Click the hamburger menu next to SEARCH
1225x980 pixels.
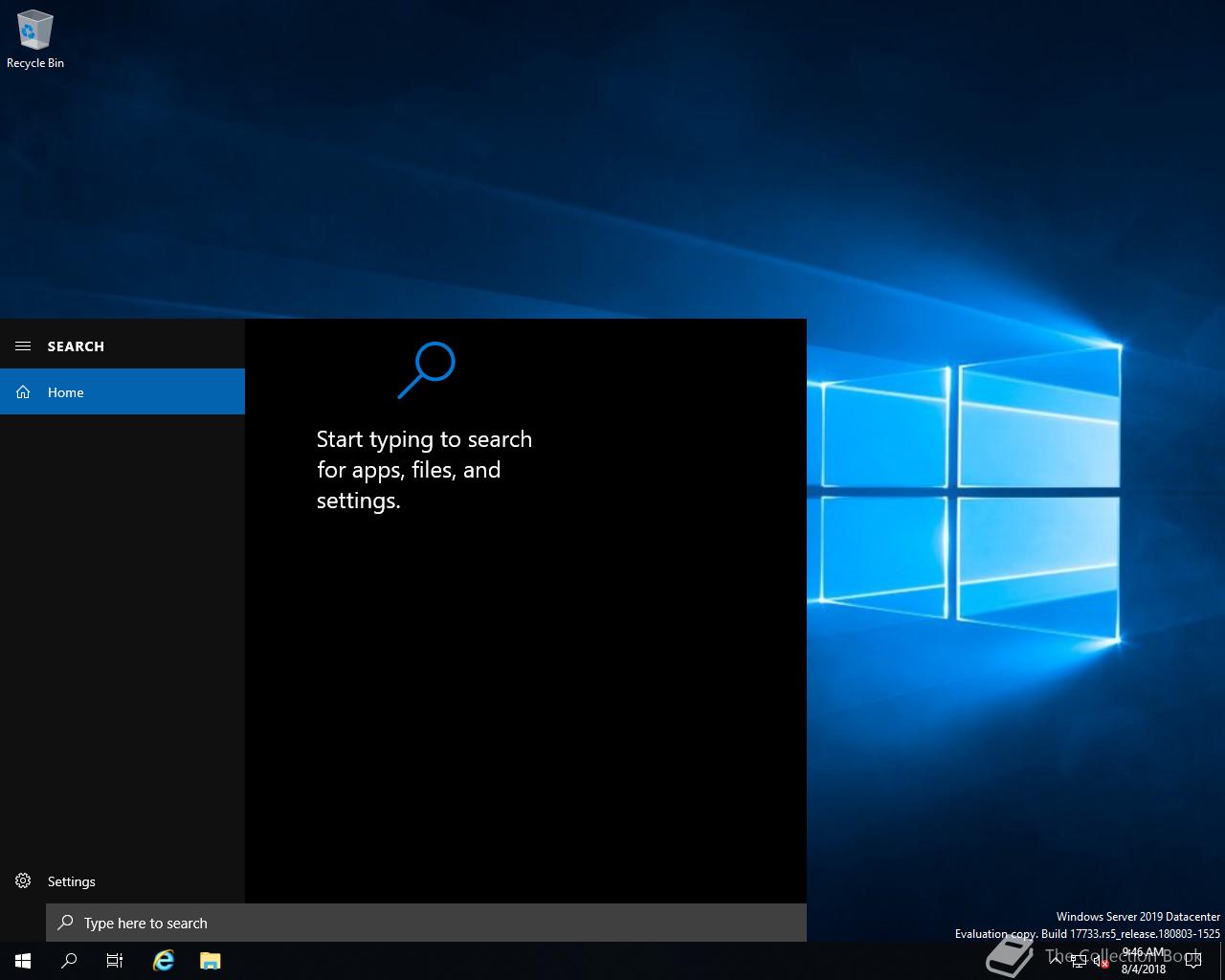[x=23, y=346]
